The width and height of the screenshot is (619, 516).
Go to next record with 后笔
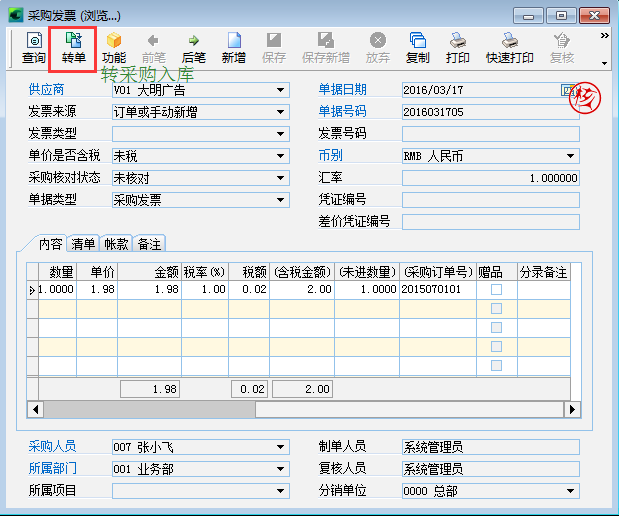click(x=193, y=48)
